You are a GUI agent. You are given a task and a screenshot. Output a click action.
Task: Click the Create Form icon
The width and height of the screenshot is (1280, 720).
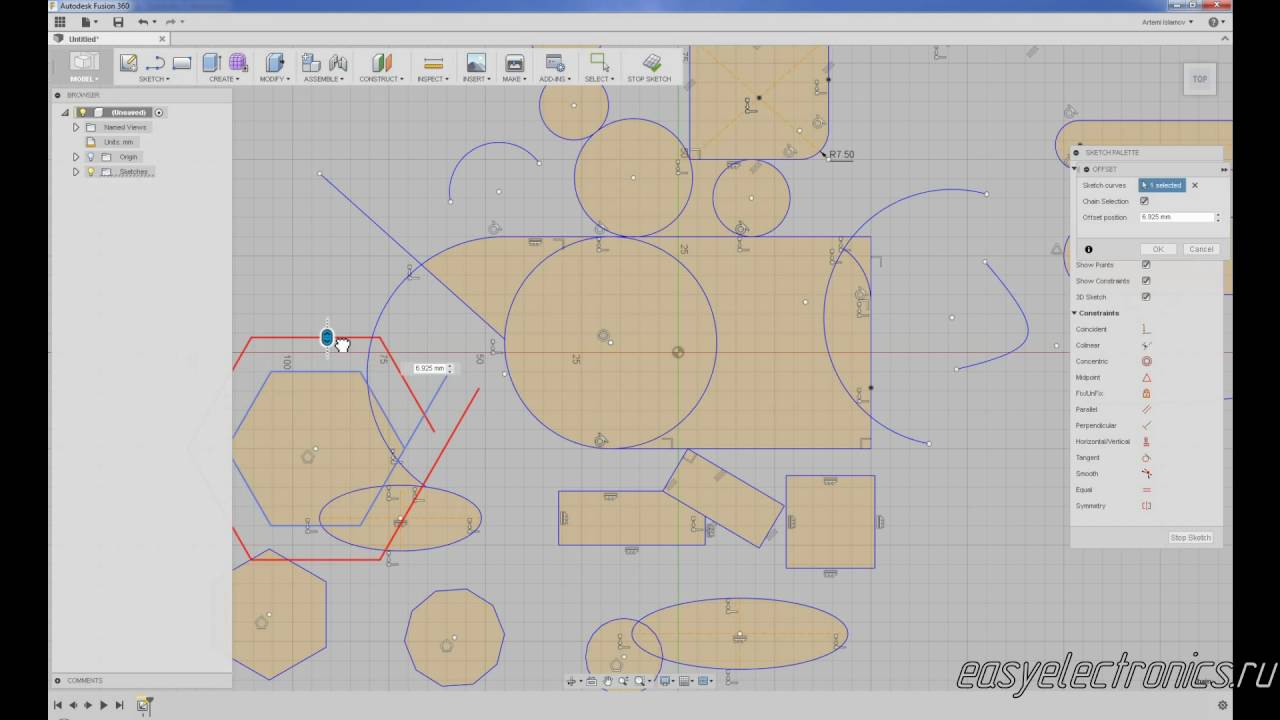click(238, 63)
